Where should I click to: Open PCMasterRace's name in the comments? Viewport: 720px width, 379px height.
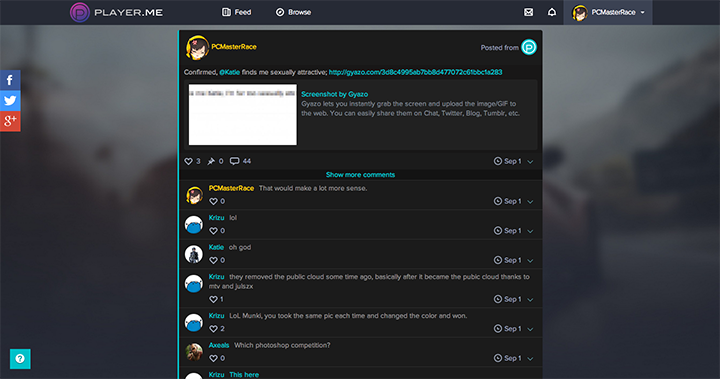coord(231,188)
